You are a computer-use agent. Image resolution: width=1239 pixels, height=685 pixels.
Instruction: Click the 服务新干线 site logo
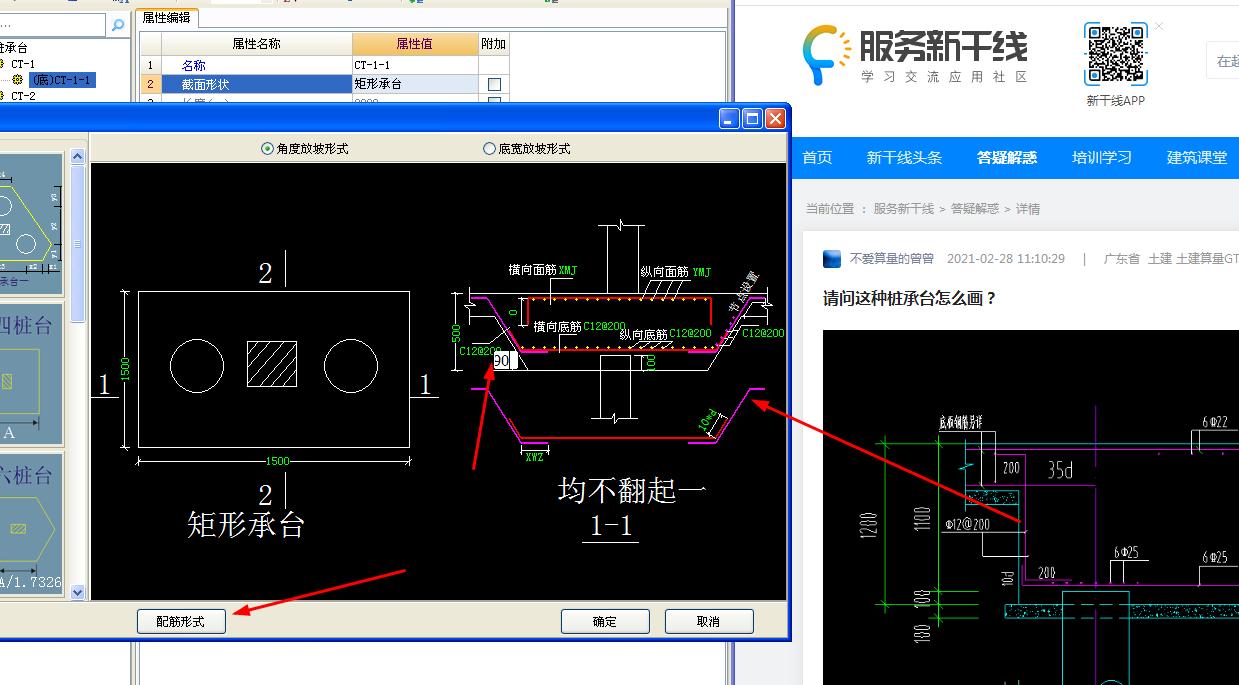[915, 54]
